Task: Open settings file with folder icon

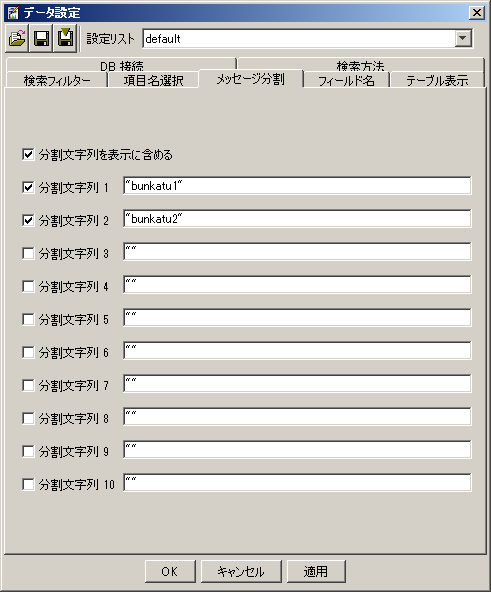Action: pyautogui.click(x=17, y=38)
